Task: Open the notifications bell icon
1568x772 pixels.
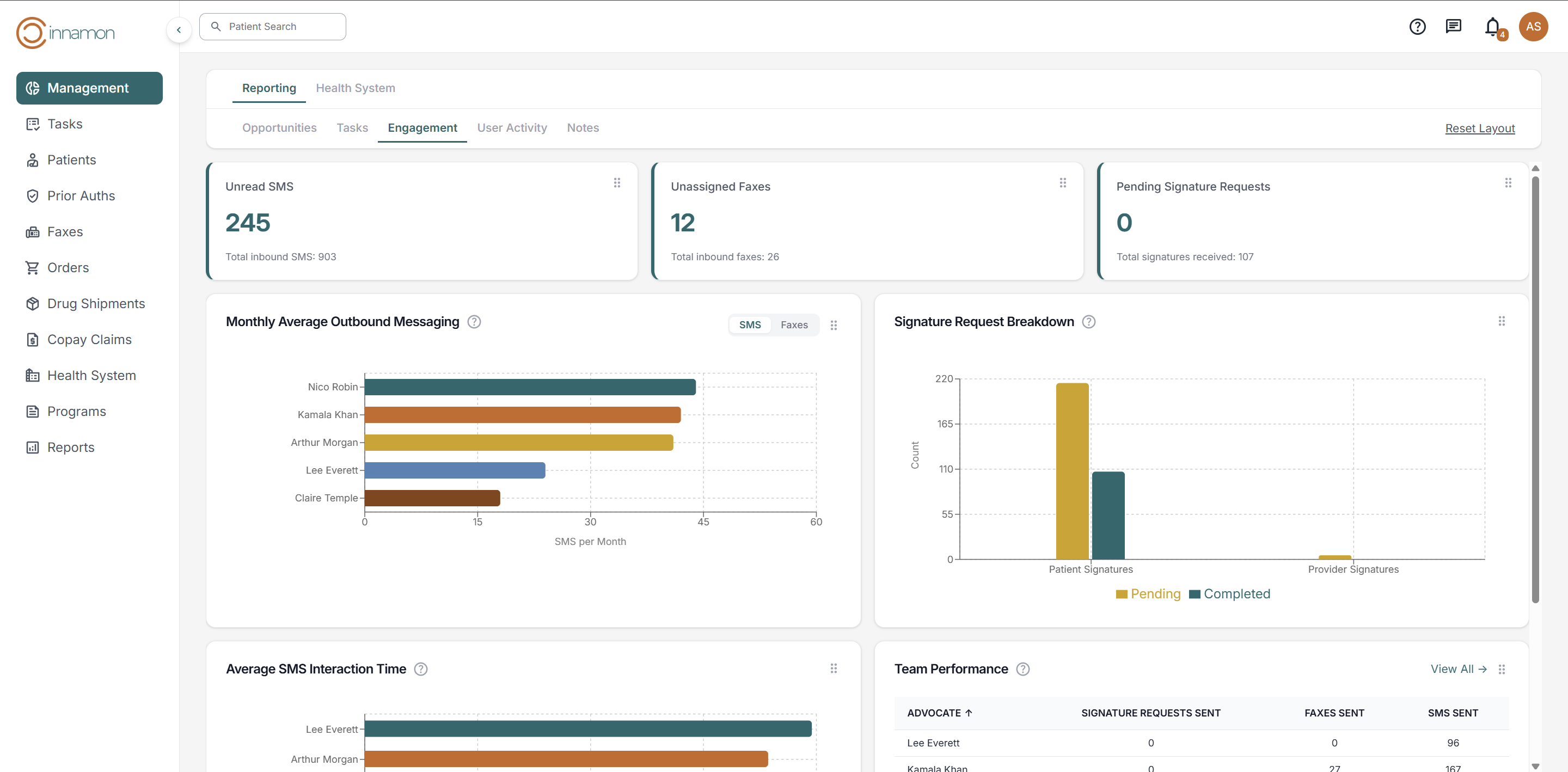Action: click(x=1492, y=27)
